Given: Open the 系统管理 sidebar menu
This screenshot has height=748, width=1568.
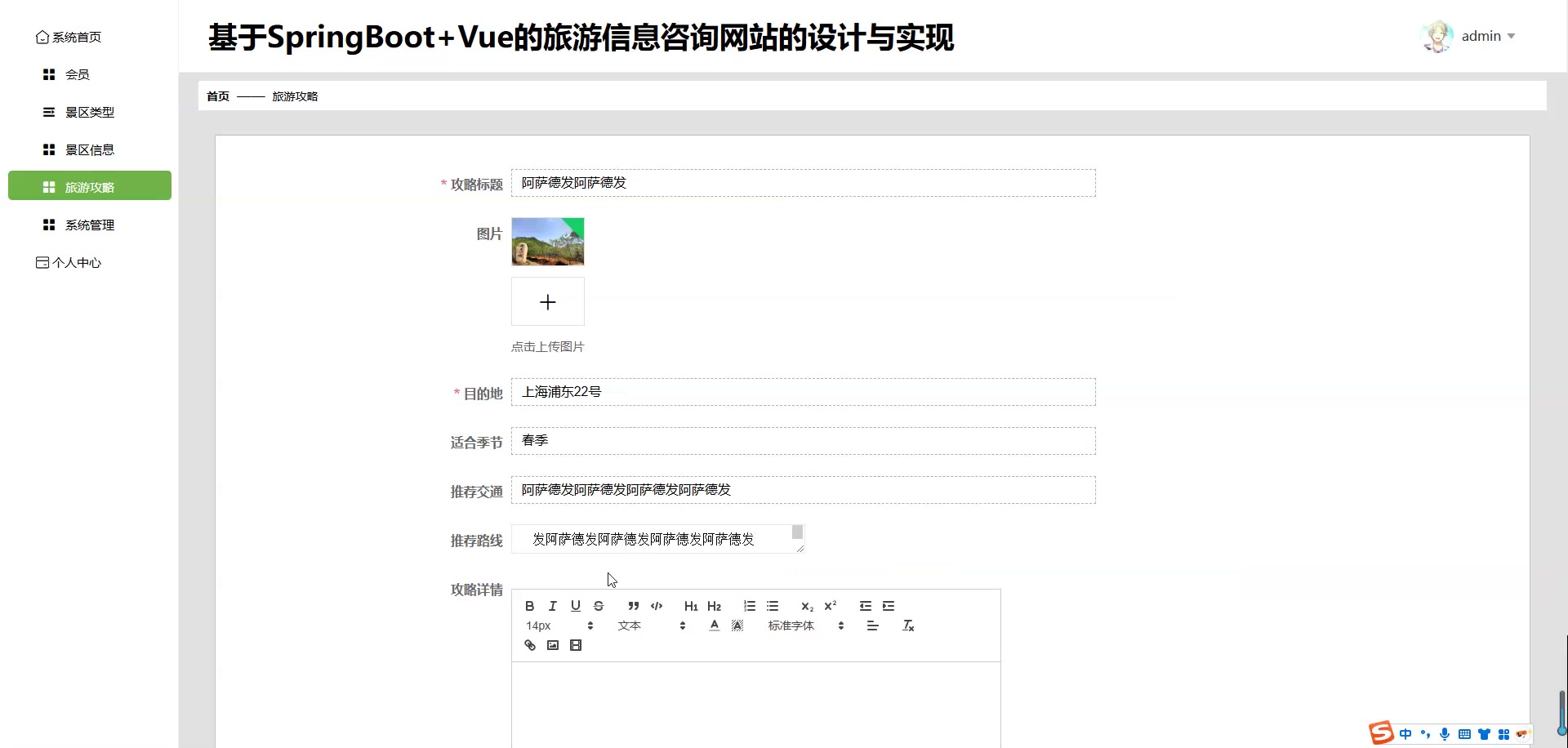Looking at the screenshot, I should 90,225.
